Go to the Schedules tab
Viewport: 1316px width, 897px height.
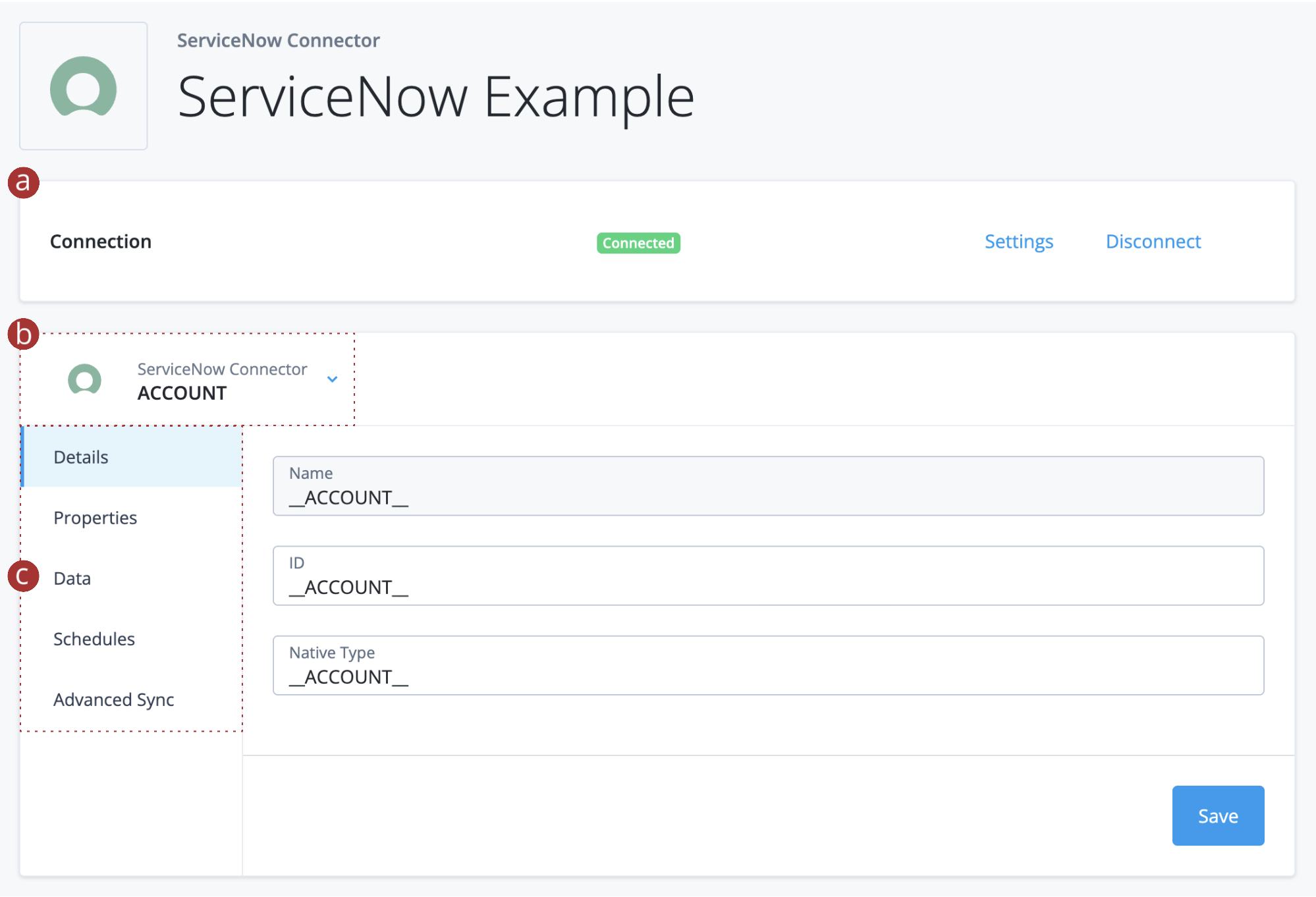tap(132, 639)
